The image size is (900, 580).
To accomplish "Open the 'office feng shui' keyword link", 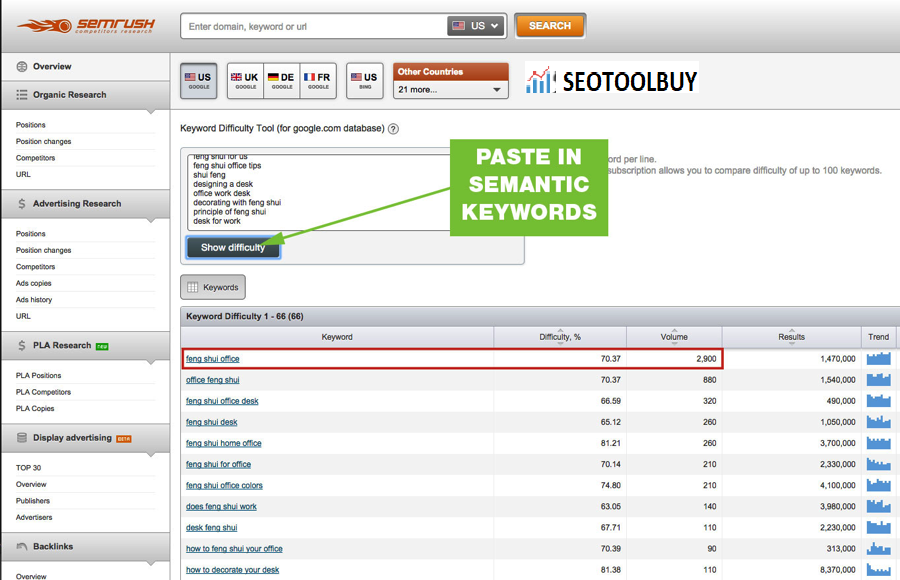I will pyautogui.click(x=212, y=380).
